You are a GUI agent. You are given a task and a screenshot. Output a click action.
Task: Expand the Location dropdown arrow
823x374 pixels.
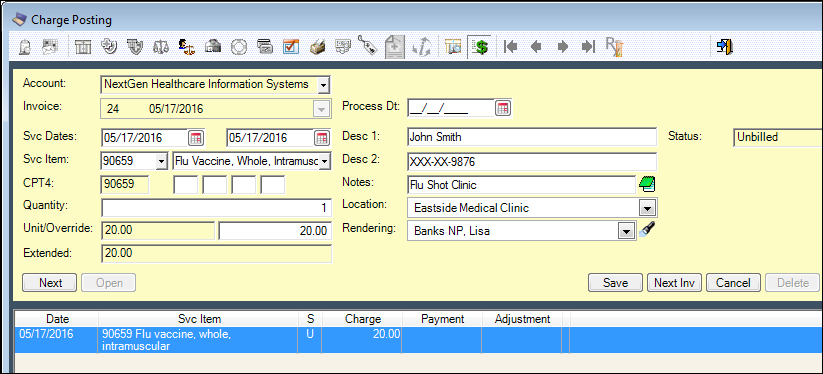coord(647,208)
